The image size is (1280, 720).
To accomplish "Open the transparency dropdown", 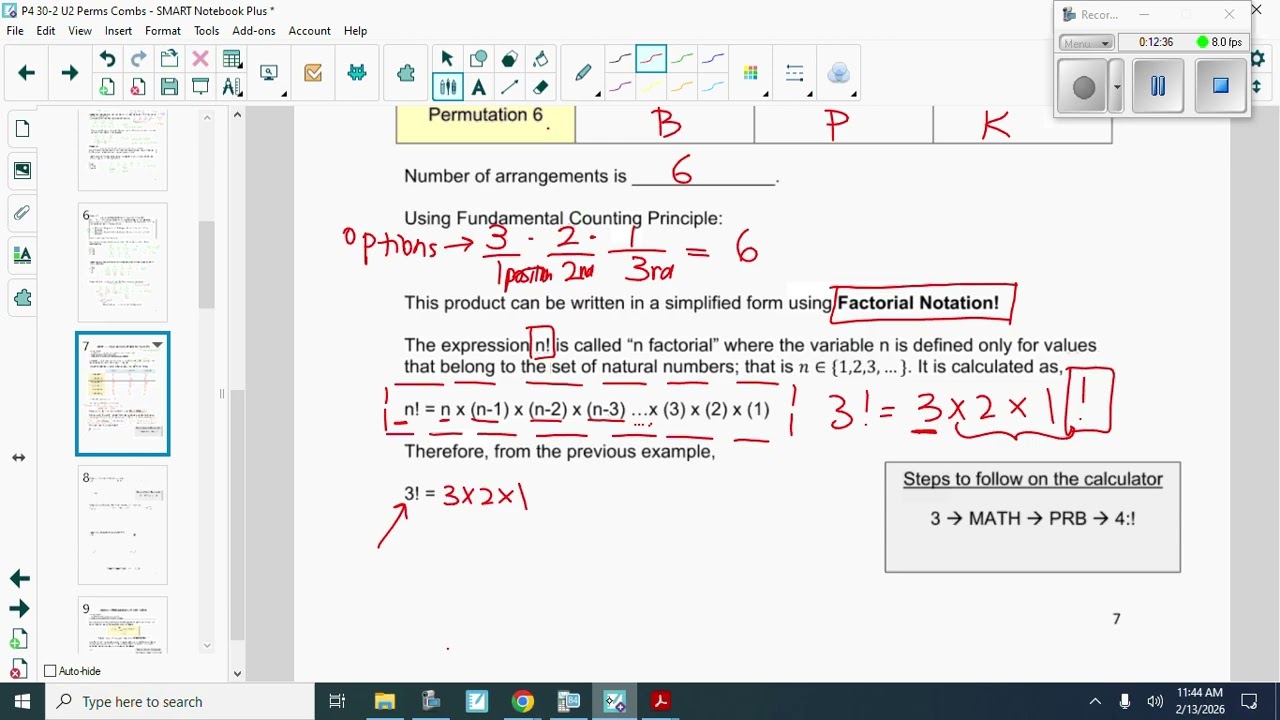I will point(839,73).
